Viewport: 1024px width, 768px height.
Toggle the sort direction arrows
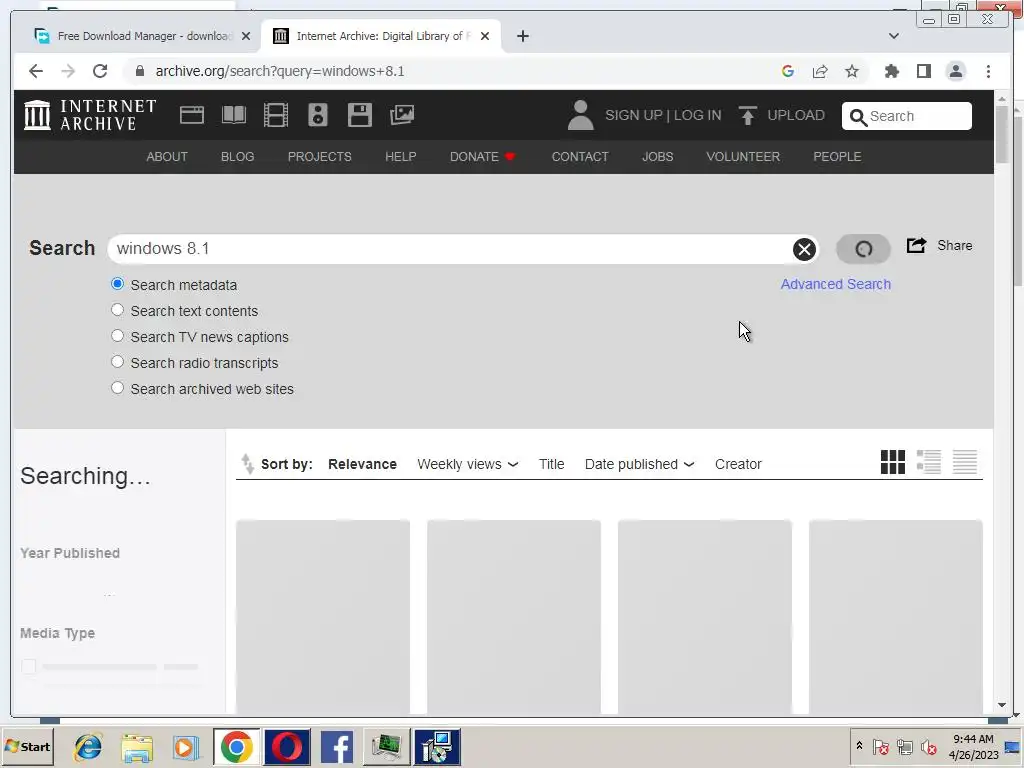[248, 464]
